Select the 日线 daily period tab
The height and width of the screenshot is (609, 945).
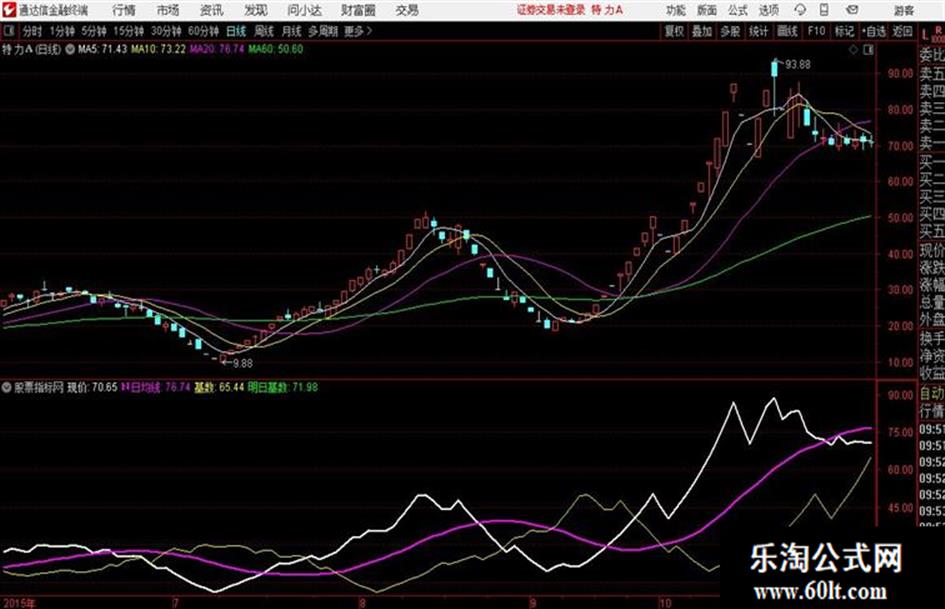coord(236,31)
